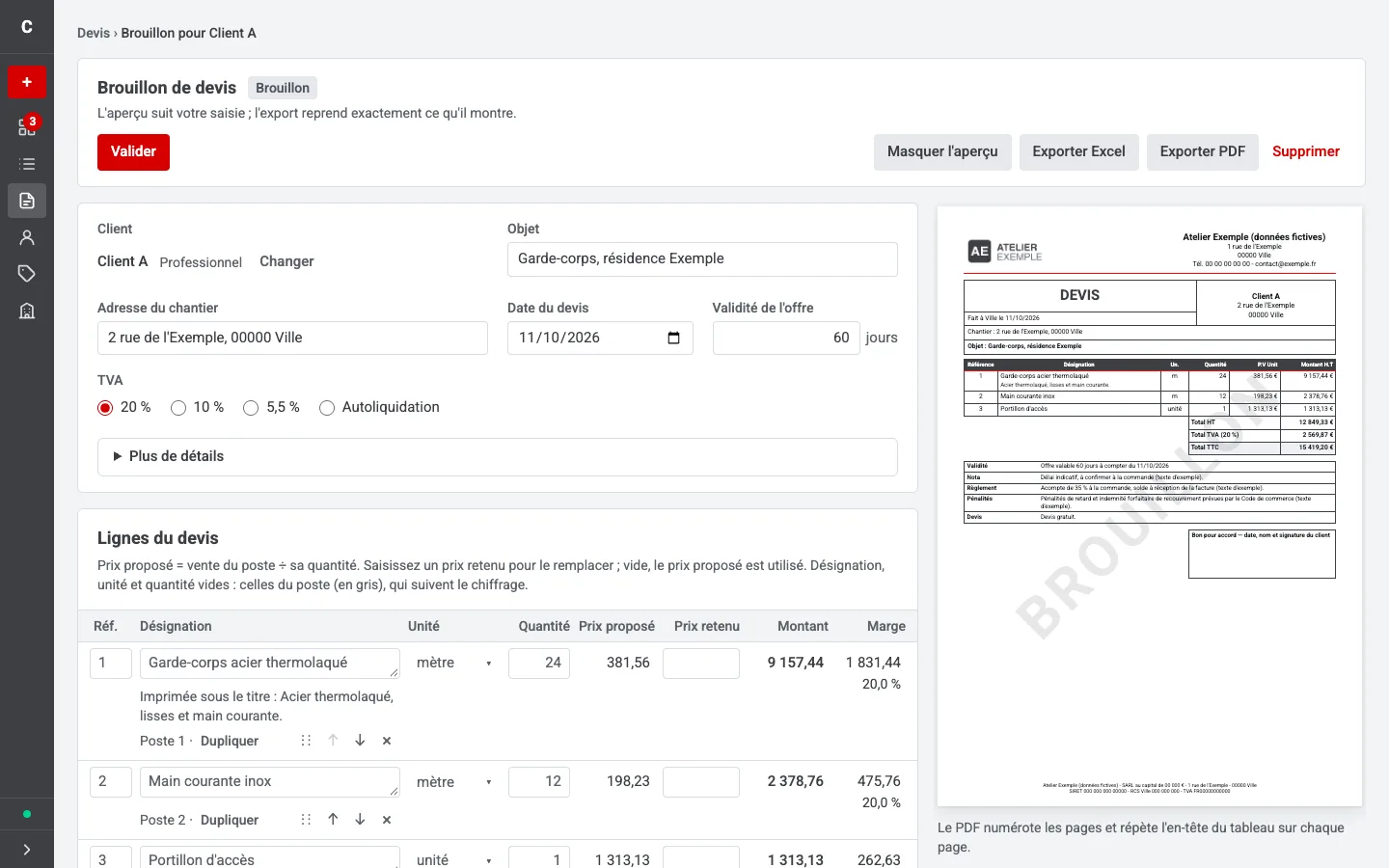The image size is (1389, 868).
Task: Remove the Main courante inox line
Action: pos(387,820)
